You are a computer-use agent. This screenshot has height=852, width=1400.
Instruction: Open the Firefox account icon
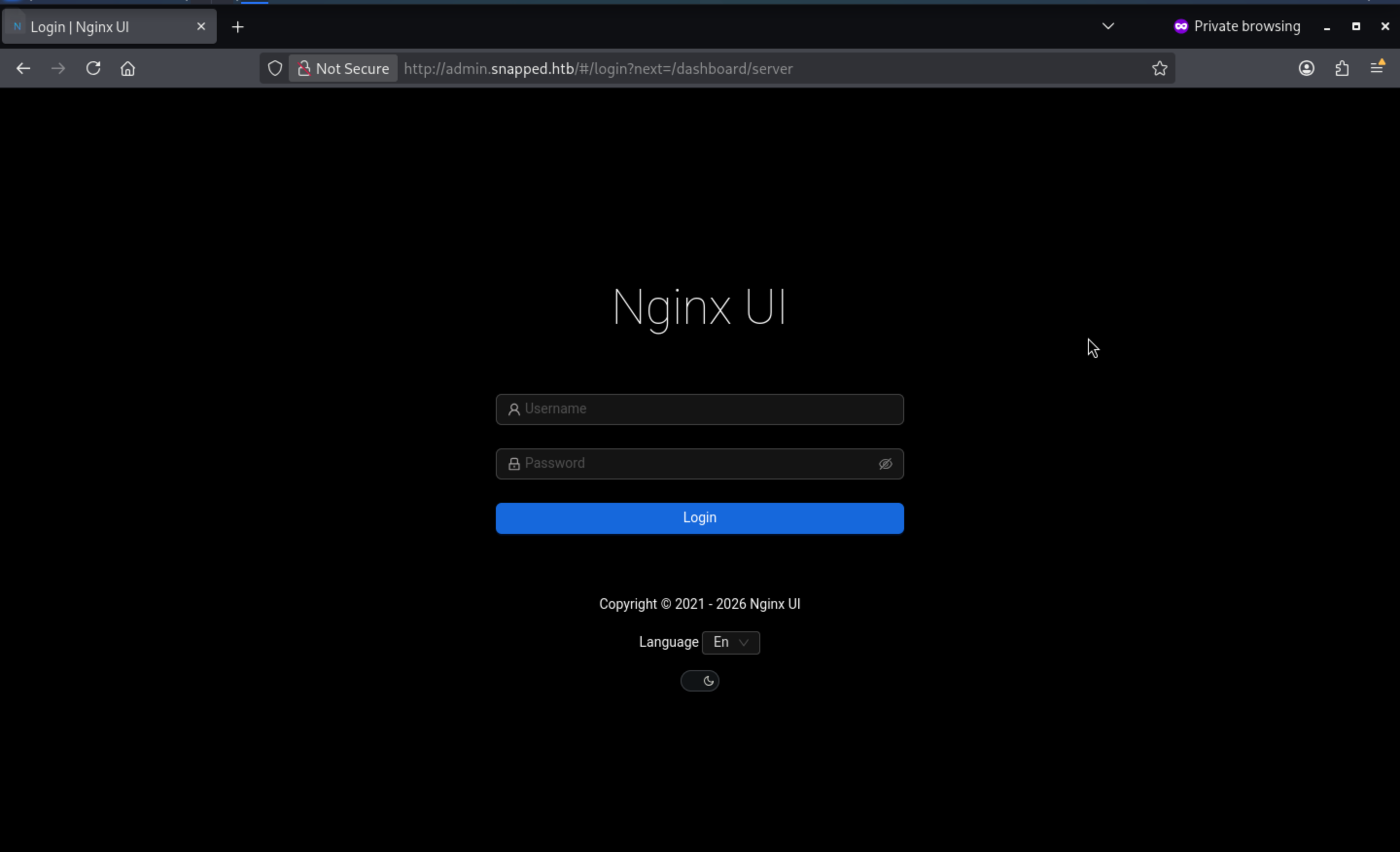coord(1306,69)
